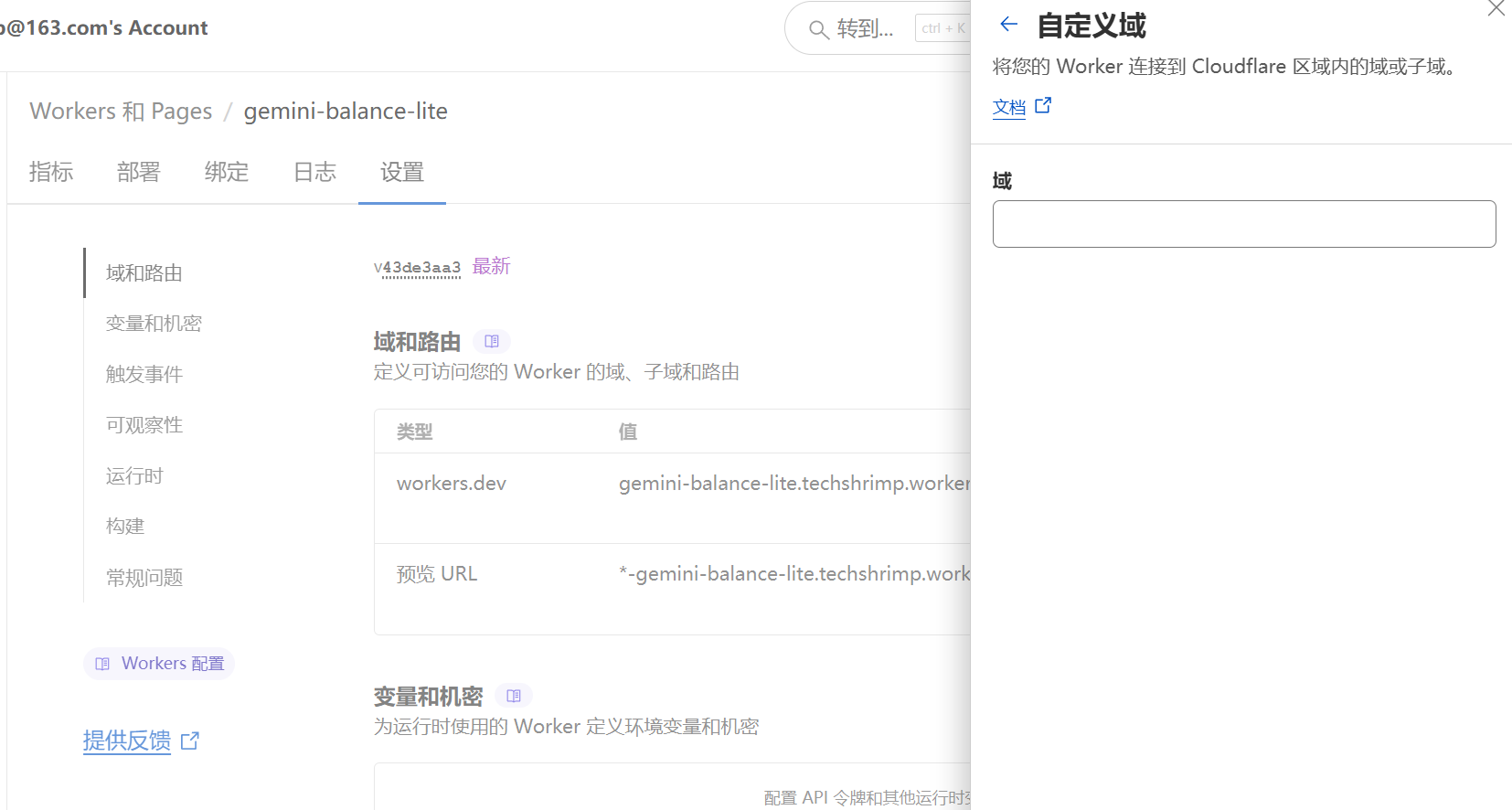Open the 绑定 tab
Screen dimensions: 1512x810
[x=227, y=172]
